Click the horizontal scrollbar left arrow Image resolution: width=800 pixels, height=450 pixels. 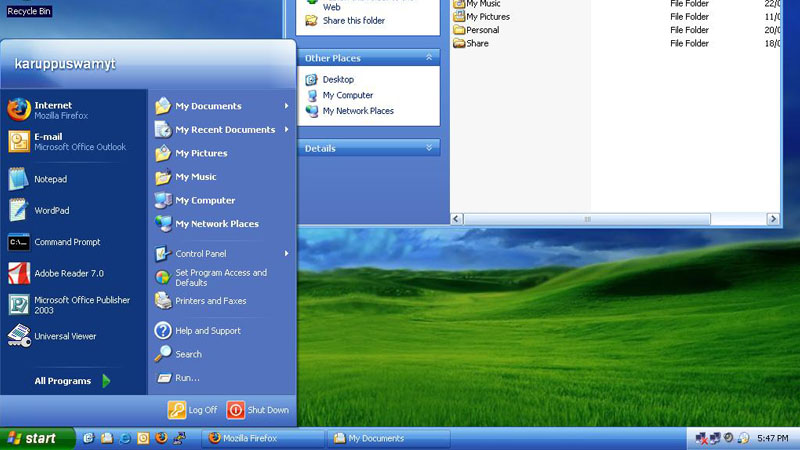(x=457, y=219)
